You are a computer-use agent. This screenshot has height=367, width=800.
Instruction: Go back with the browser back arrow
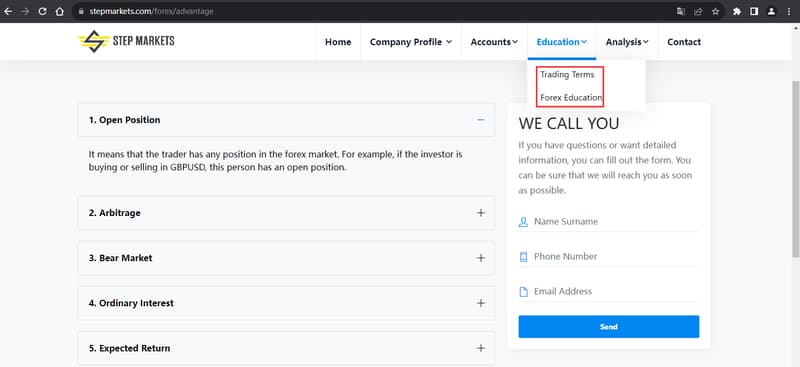8,11
